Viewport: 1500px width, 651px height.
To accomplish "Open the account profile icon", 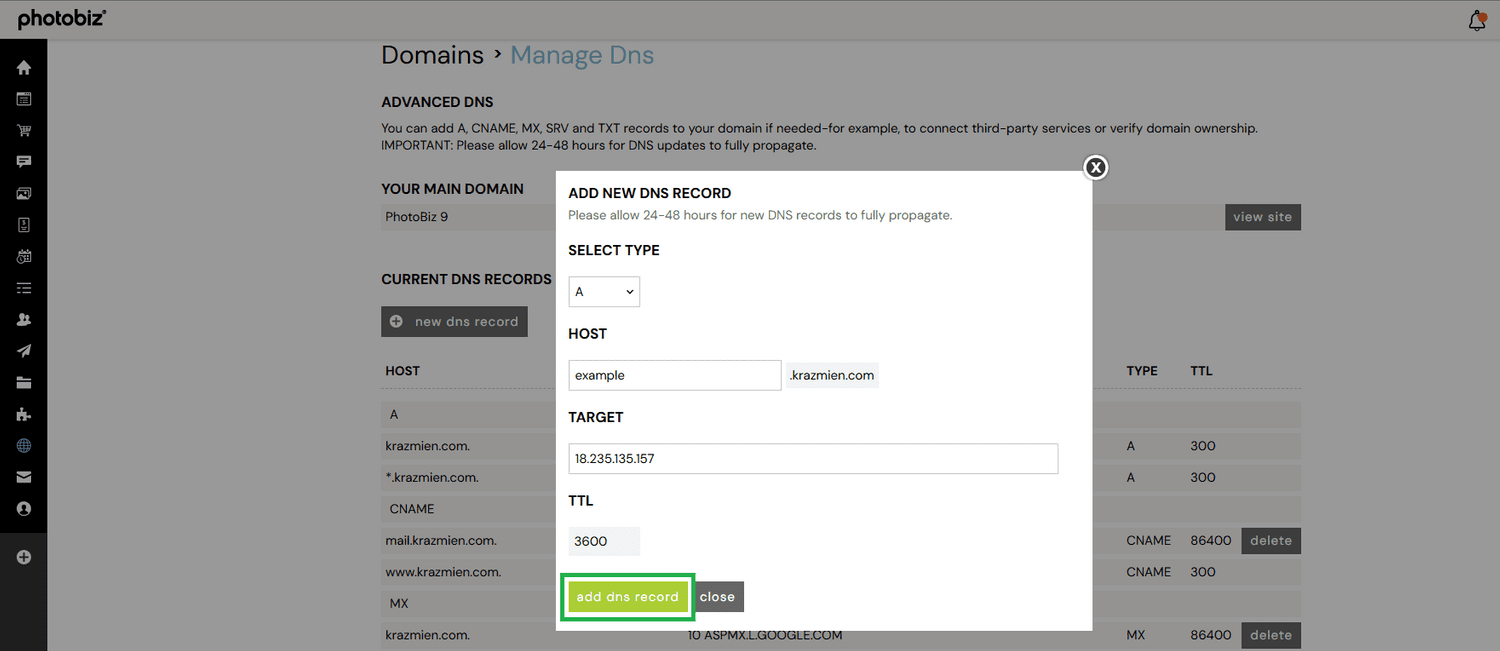I will (24, 508).
